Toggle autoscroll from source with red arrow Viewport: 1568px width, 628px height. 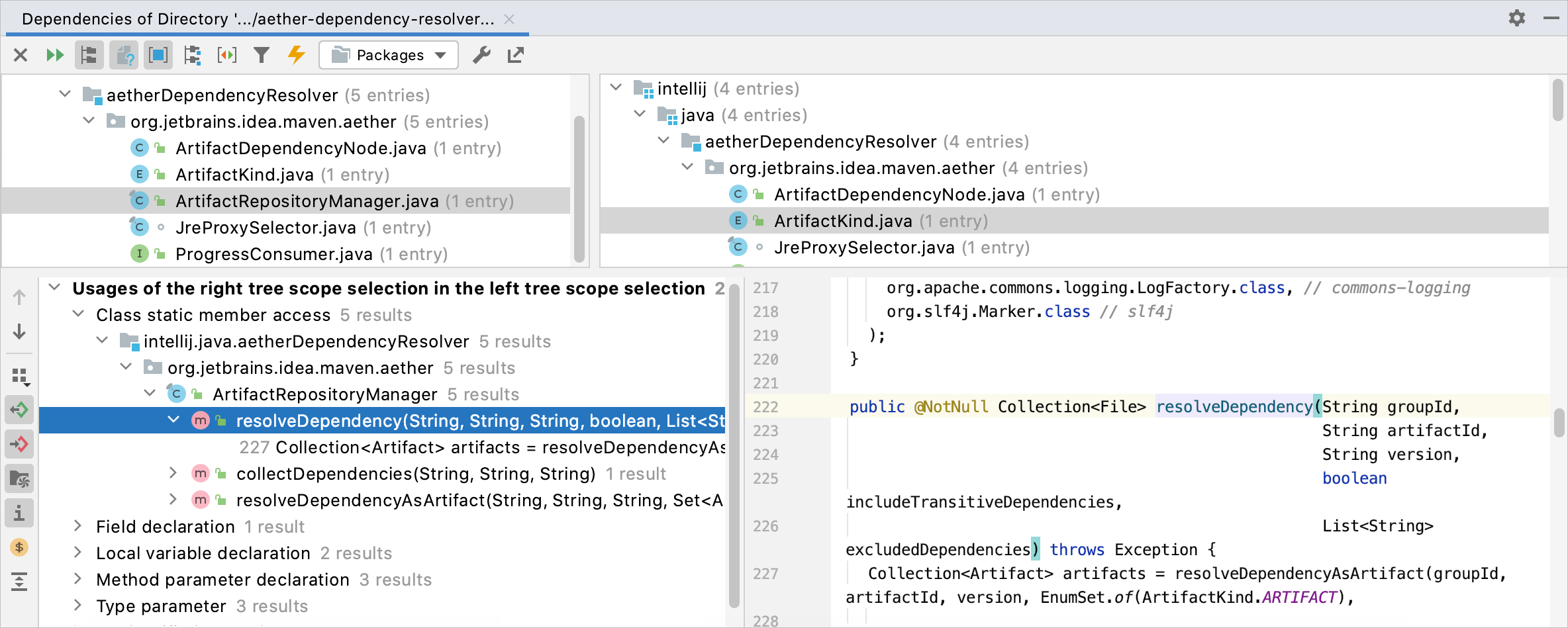pos(19,444)
